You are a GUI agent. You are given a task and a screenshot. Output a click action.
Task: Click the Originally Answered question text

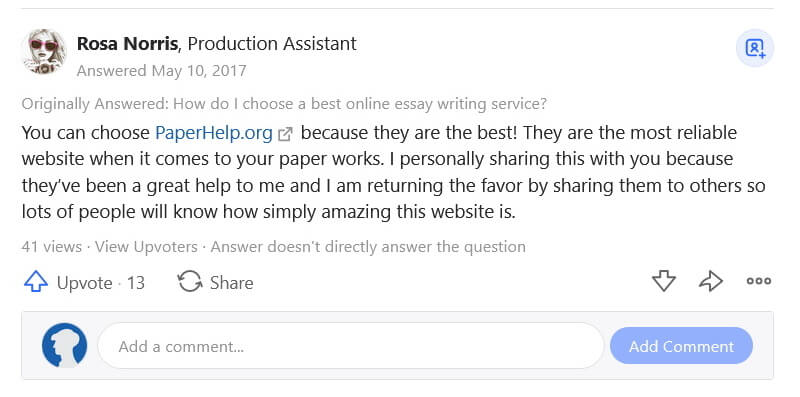360,104
